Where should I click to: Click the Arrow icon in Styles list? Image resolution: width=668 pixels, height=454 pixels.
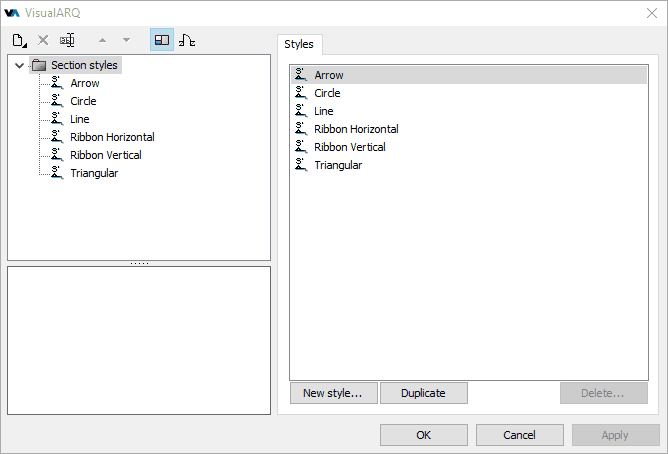pos(301,75)
